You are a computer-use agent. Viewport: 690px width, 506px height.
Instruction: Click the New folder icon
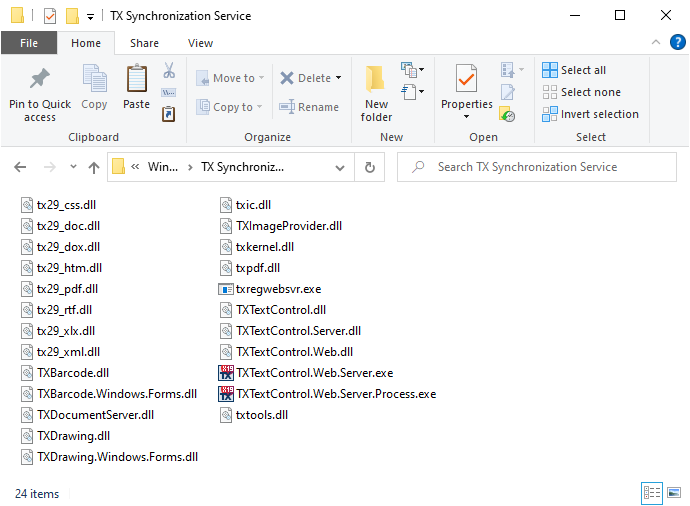(x=376, y=79)
